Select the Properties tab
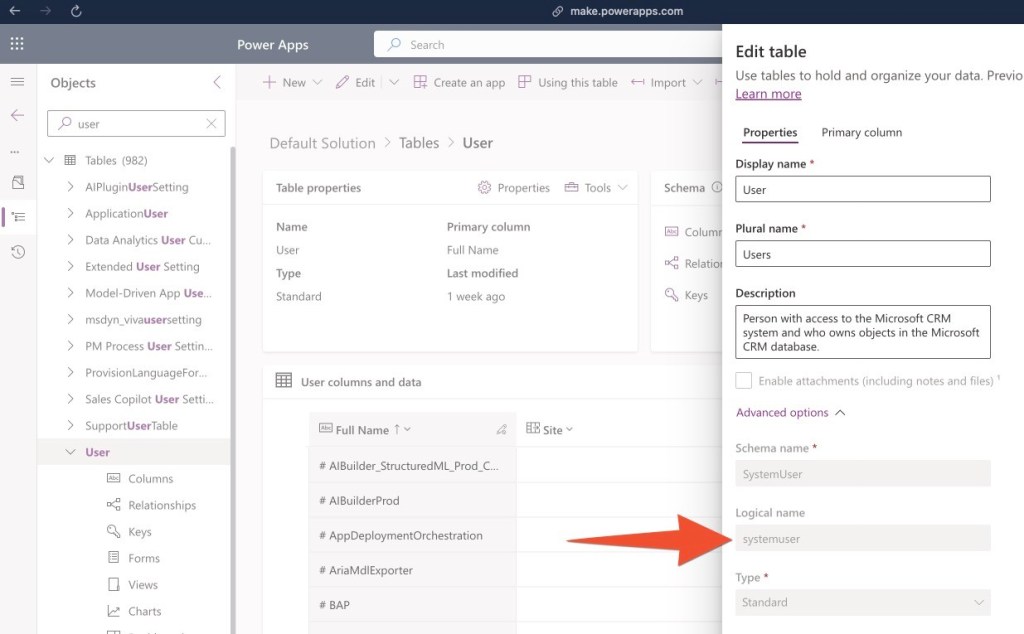The image size is (1024, 634). (x=770, y=133)
